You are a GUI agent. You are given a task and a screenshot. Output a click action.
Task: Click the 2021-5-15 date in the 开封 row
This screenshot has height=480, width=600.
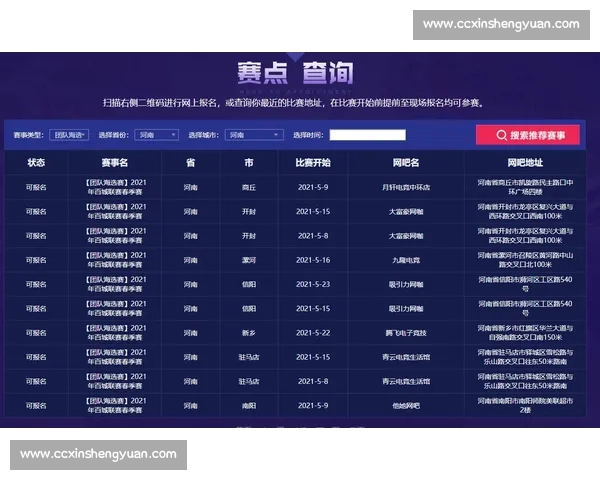313,212
